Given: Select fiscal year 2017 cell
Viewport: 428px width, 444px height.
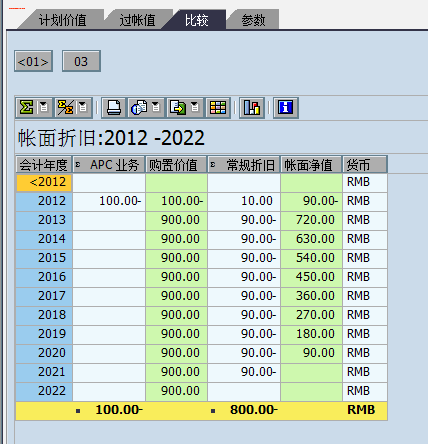Looking at the screenshot, I should [44, 296].
